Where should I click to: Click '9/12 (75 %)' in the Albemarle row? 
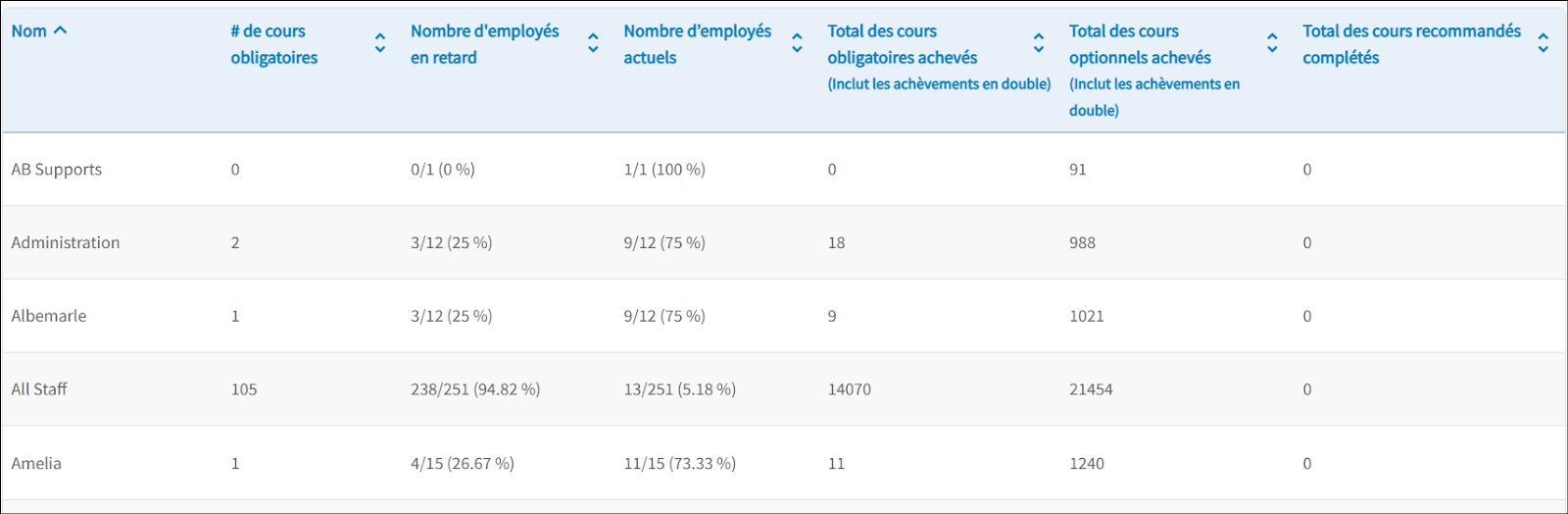664,316
